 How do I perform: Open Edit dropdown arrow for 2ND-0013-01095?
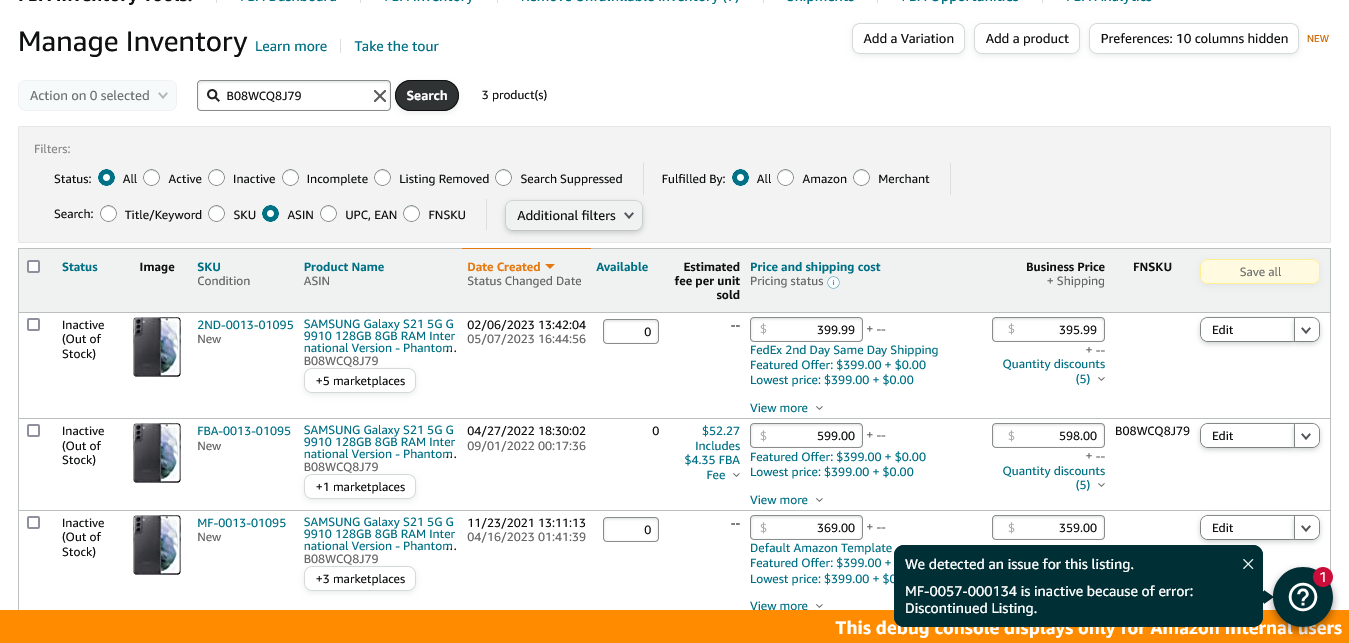point(1307,330)
